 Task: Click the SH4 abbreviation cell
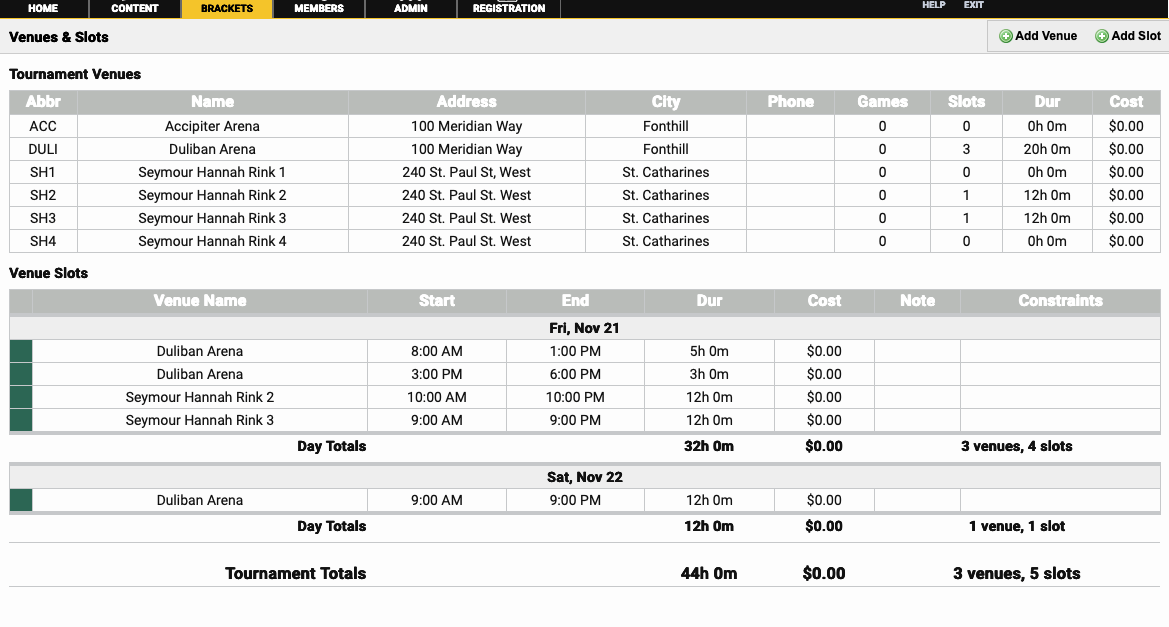tap(43, 242)
